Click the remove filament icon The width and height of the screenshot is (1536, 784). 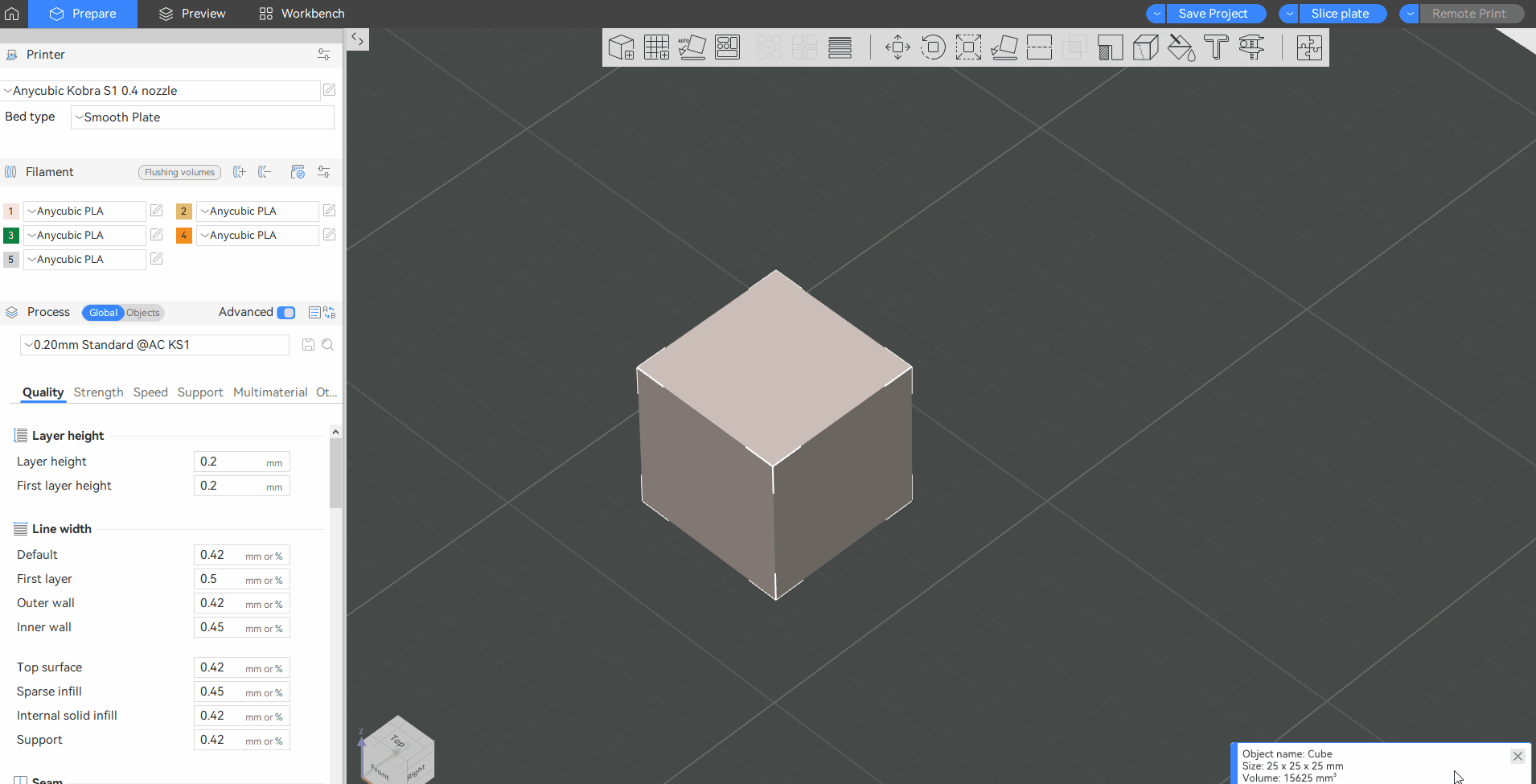click(265, 172)
